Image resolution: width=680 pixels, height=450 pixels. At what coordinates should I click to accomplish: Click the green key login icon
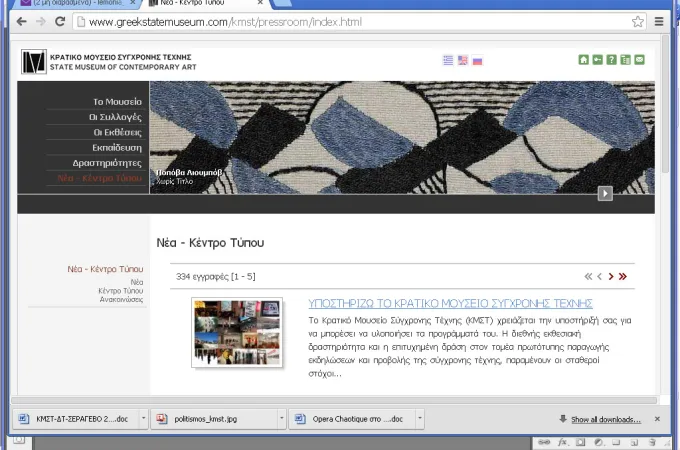[x=598, y=60]
